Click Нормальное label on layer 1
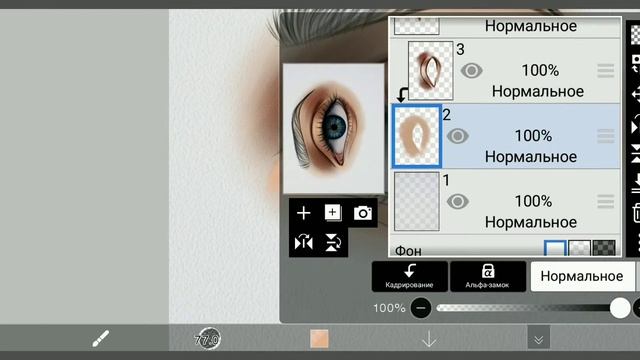640x360 pixels. click(531, 222)
